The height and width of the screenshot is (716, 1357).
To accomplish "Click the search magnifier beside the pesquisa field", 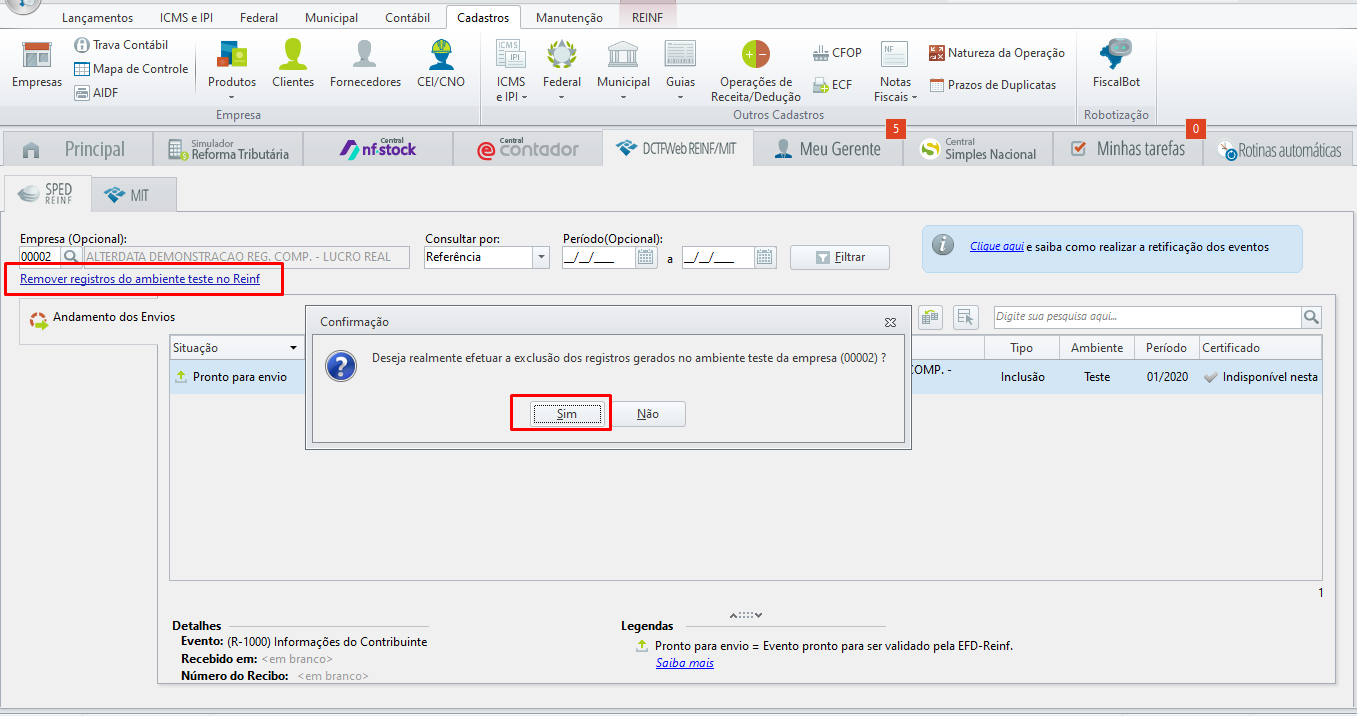I will pos(1311,317).
